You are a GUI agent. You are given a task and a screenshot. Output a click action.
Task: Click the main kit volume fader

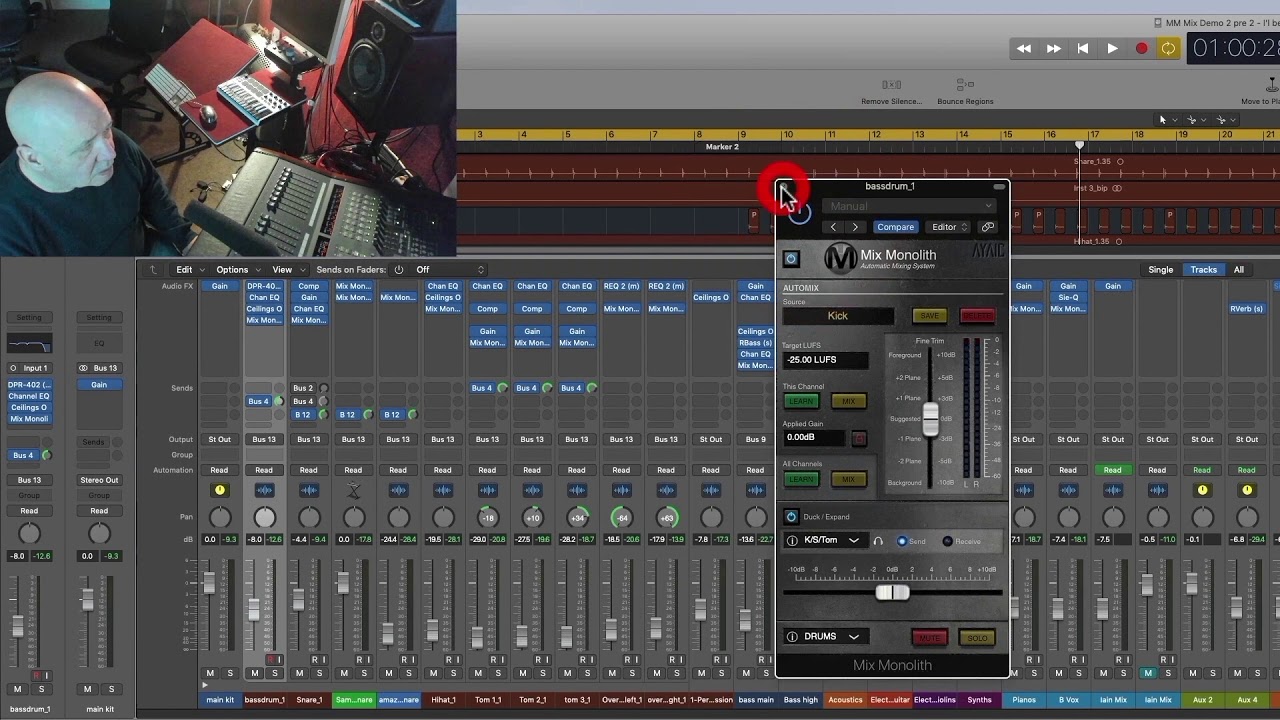point(210,583)
